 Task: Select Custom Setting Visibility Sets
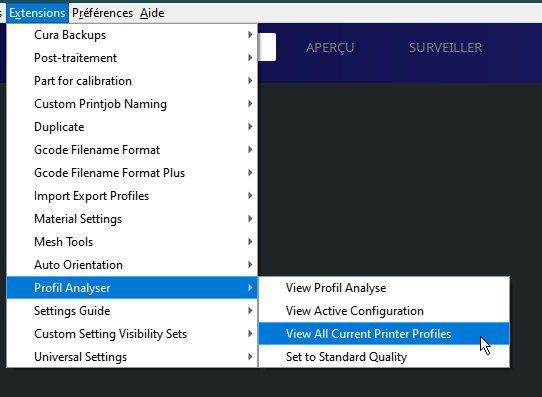click(132, 334)
